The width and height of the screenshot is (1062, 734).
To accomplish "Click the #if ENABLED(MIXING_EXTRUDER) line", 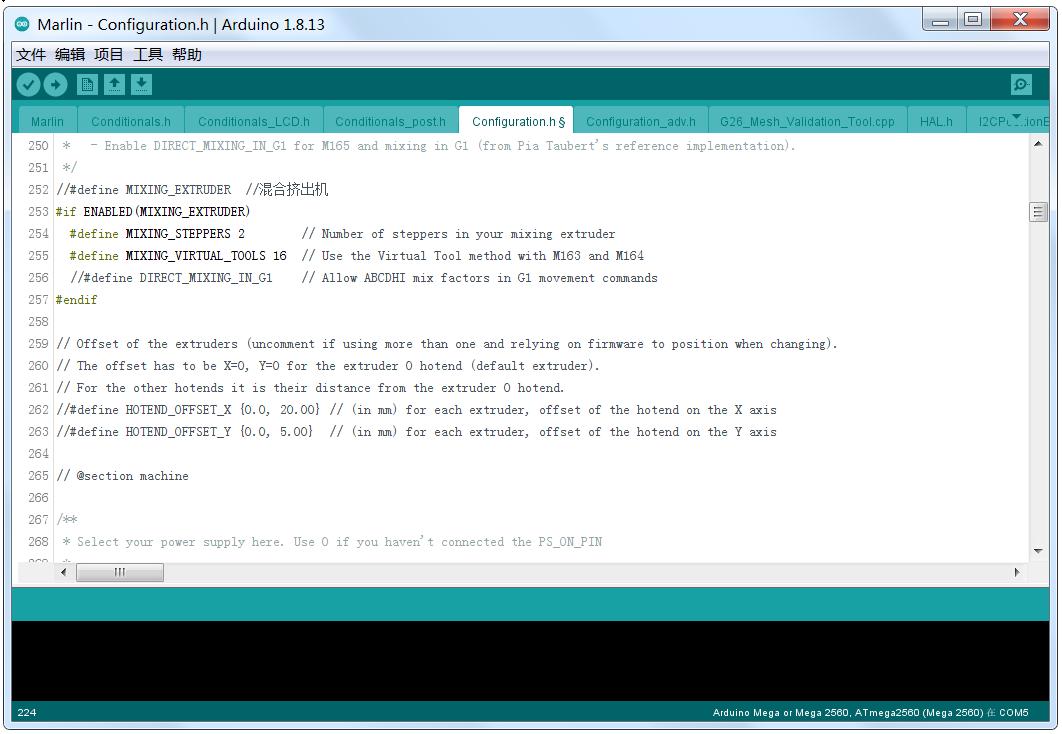I will click(153, 212).
